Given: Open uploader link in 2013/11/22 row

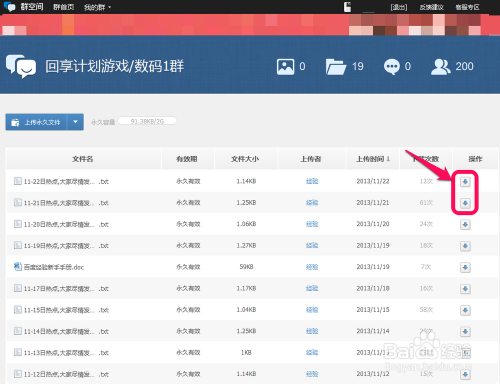Looking at the screenshot, I should tap(312, 181).
